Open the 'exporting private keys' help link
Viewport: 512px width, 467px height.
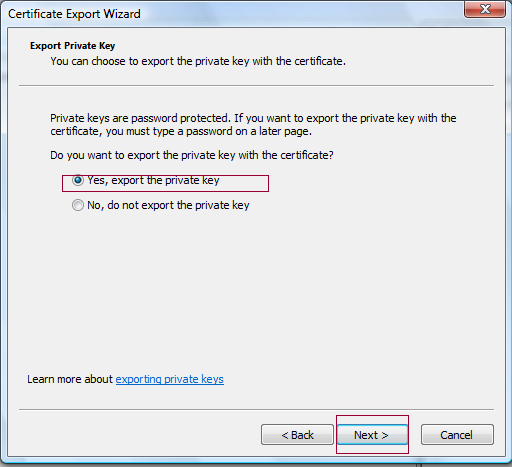170,379
